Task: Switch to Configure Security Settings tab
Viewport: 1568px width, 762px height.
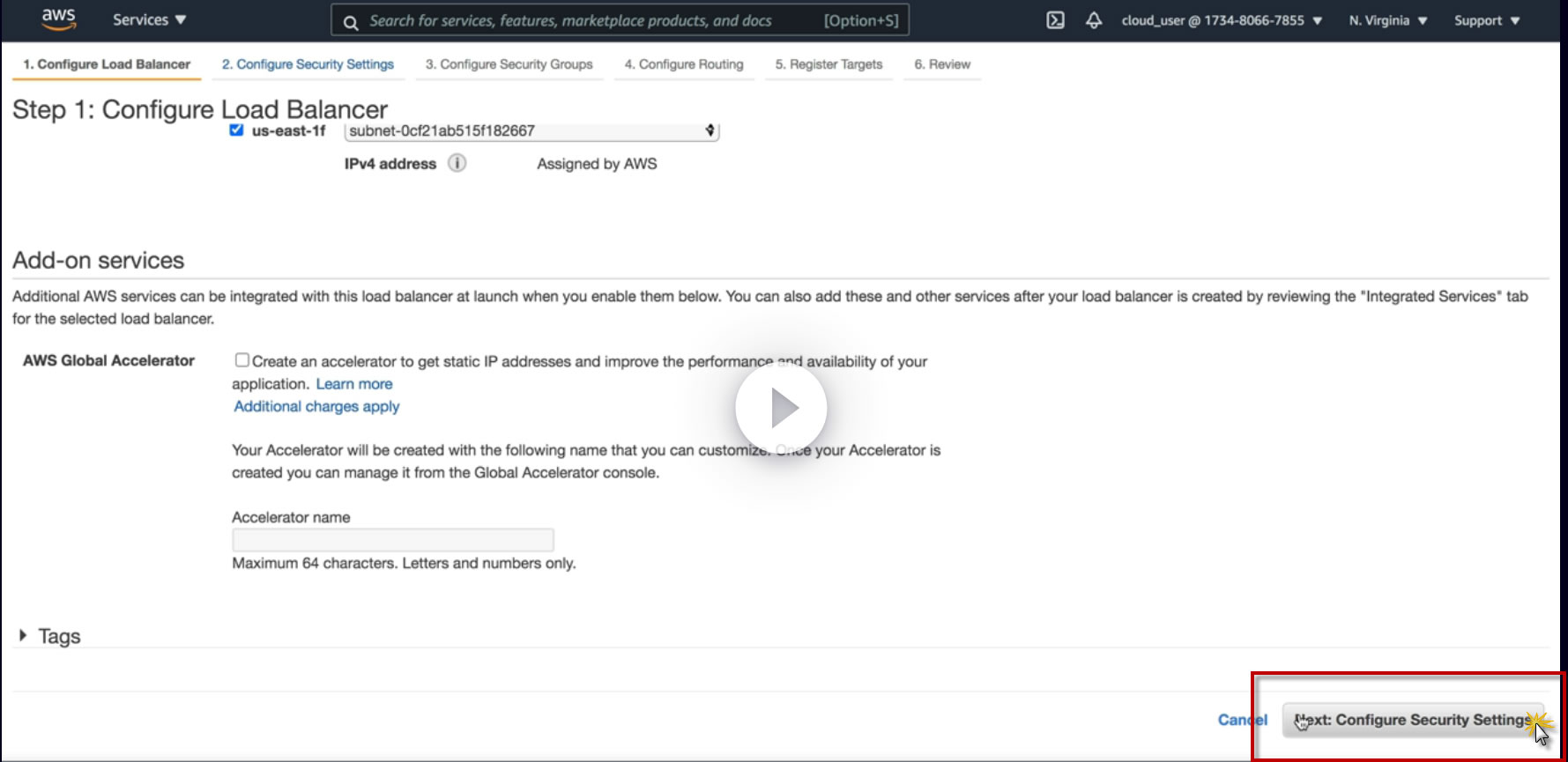Action: pos(308,64)
